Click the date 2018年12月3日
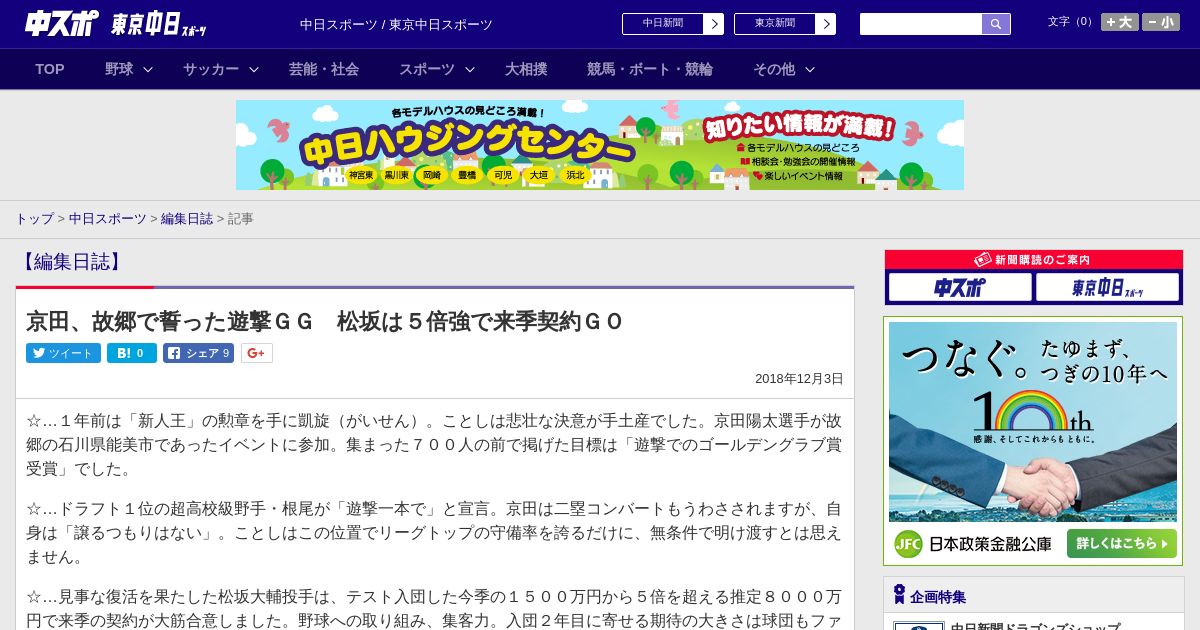The height and width of the screenshot is (630, 1200). (x=799, y=379)
